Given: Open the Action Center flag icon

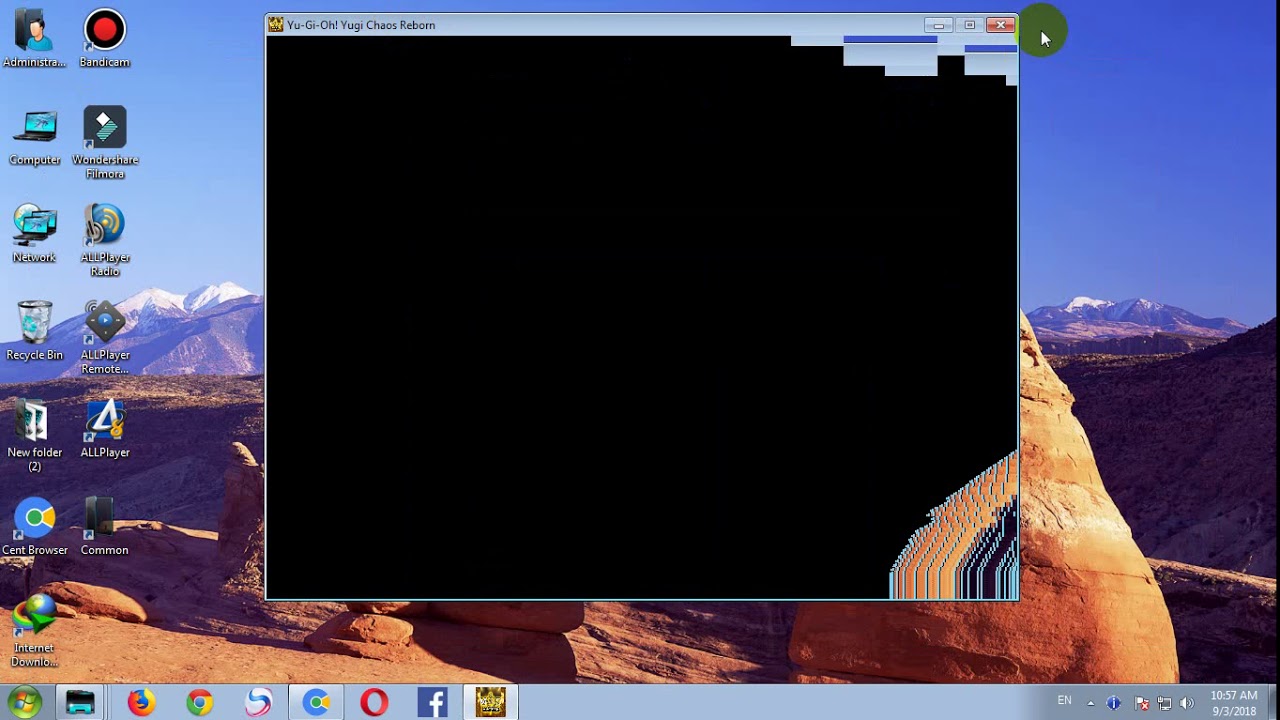Looking at the screenshot, I should point(1140,703).
